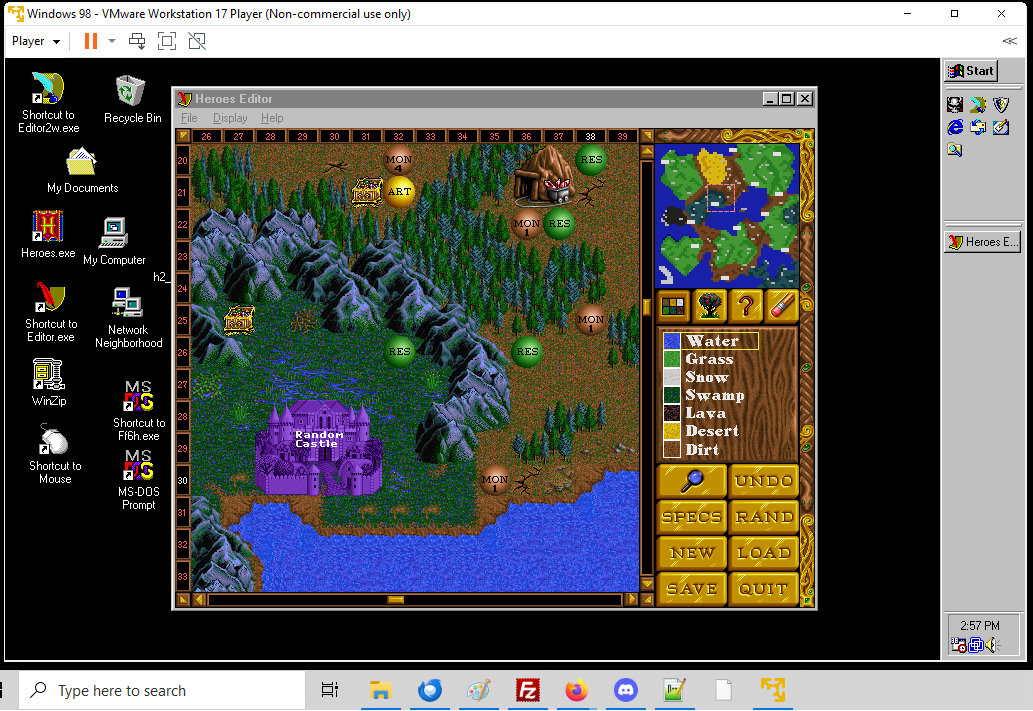Open Recycle Bin on Windows 98 desktop
The height and width of the screenshot is (711, 1033).
132,100
